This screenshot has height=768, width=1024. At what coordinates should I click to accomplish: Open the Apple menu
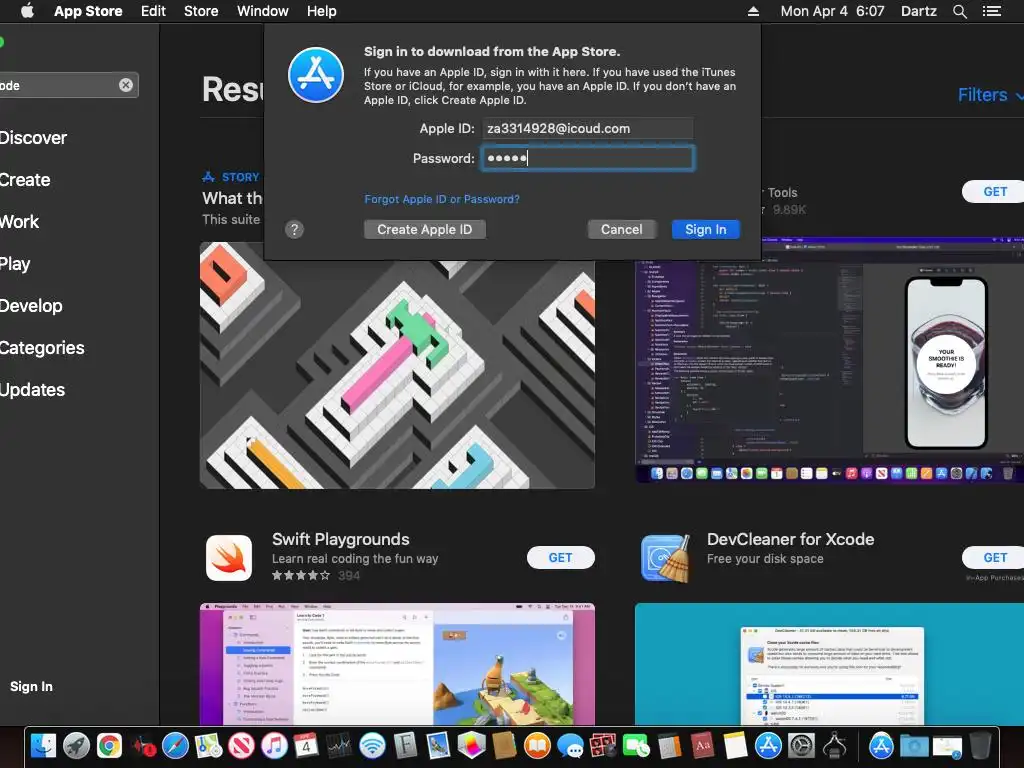click(x=27, y=11)
